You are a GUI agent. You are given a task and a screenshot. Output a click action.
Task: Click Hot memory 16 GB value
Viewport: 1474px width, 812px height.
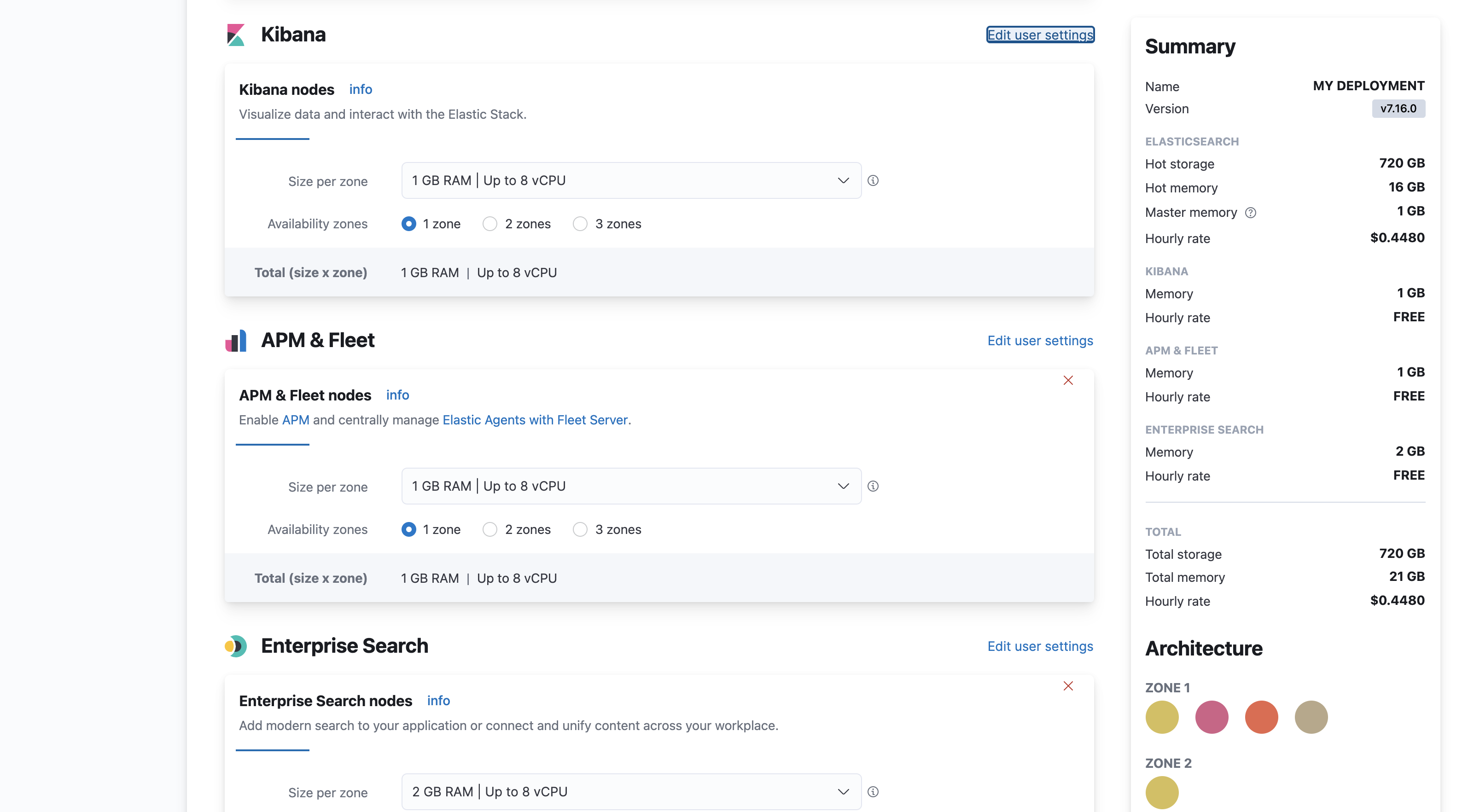coord(1406,187)
